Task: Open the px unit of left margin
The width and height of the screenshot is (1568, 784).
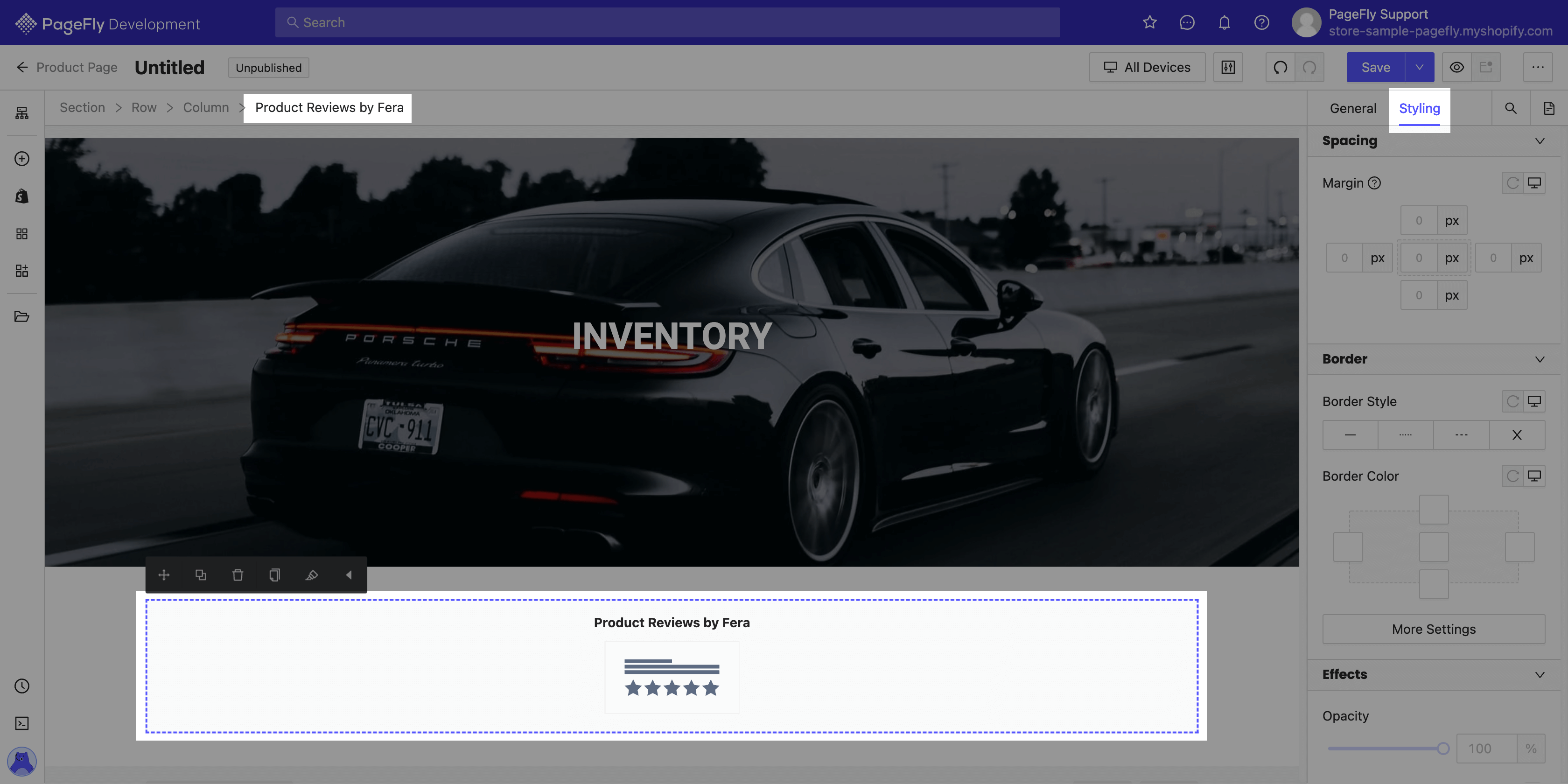Action: [x=1378, y=258]
